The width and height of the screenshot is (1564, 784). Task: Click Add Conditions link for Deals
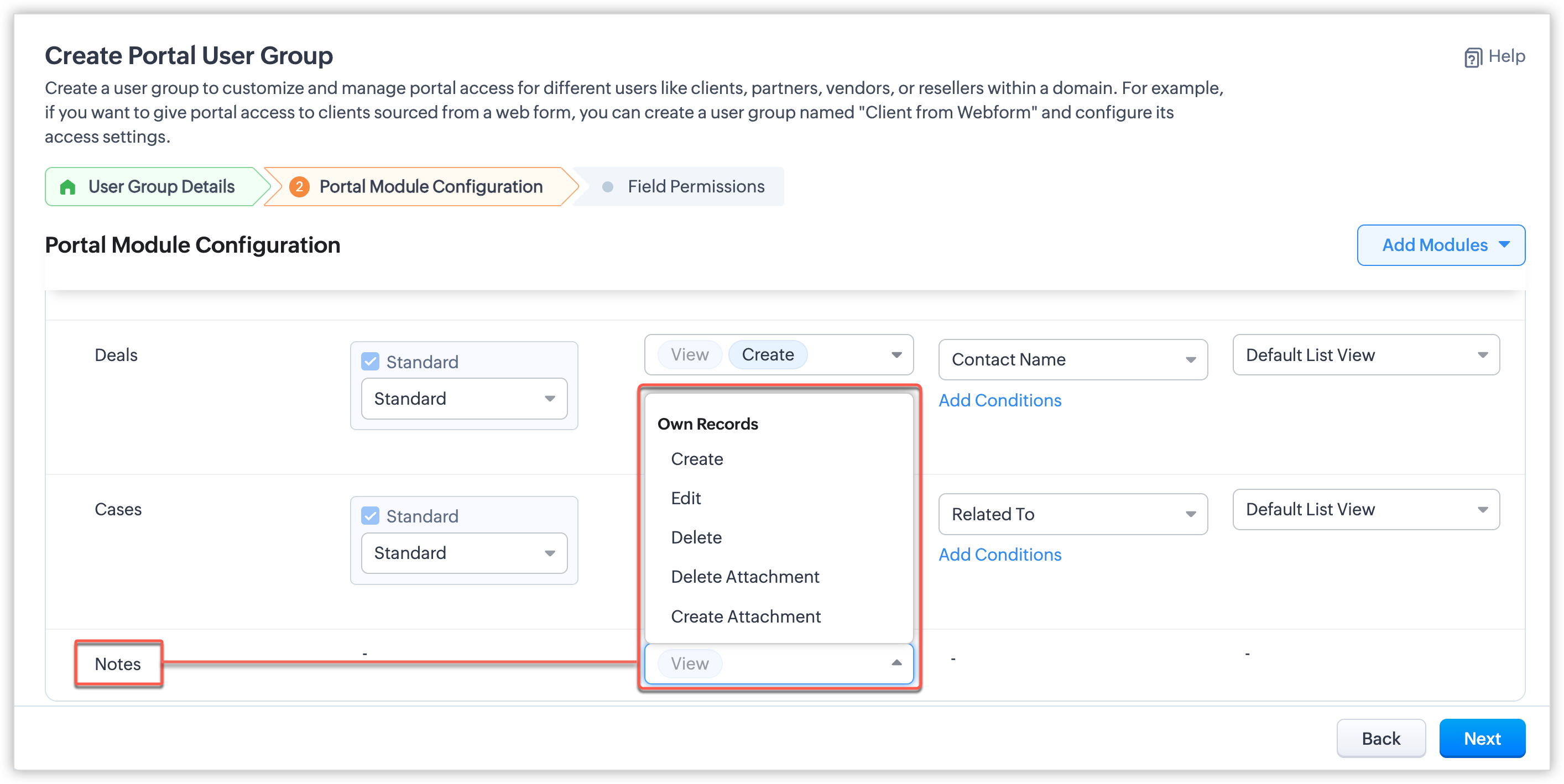pyautogui.click(x=999, y=400)
